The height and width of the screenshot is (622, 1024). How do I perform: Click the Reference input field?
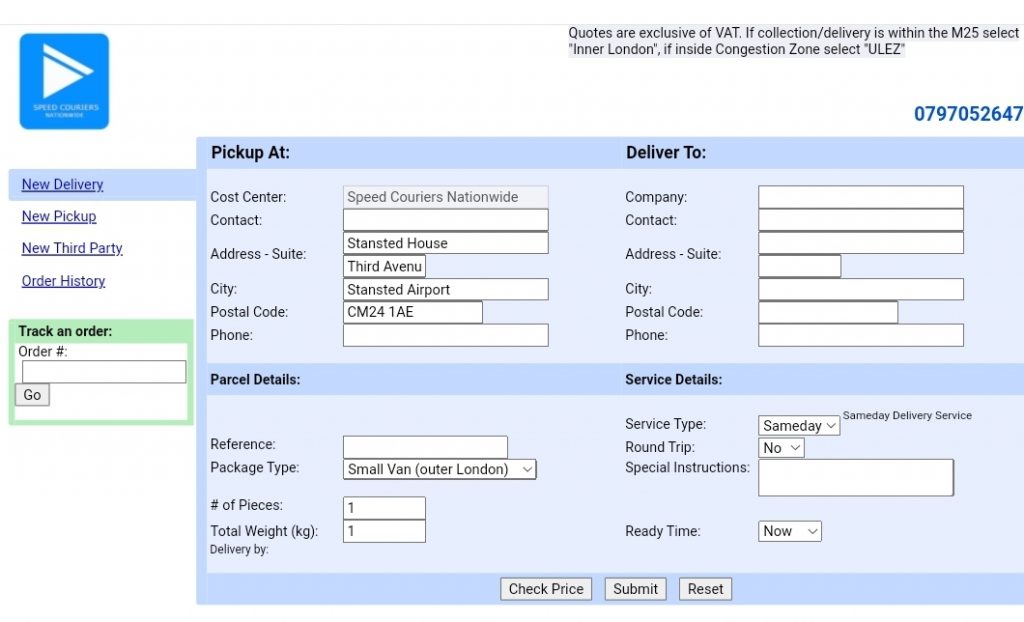pyautogui.click(x=425, y=447)
